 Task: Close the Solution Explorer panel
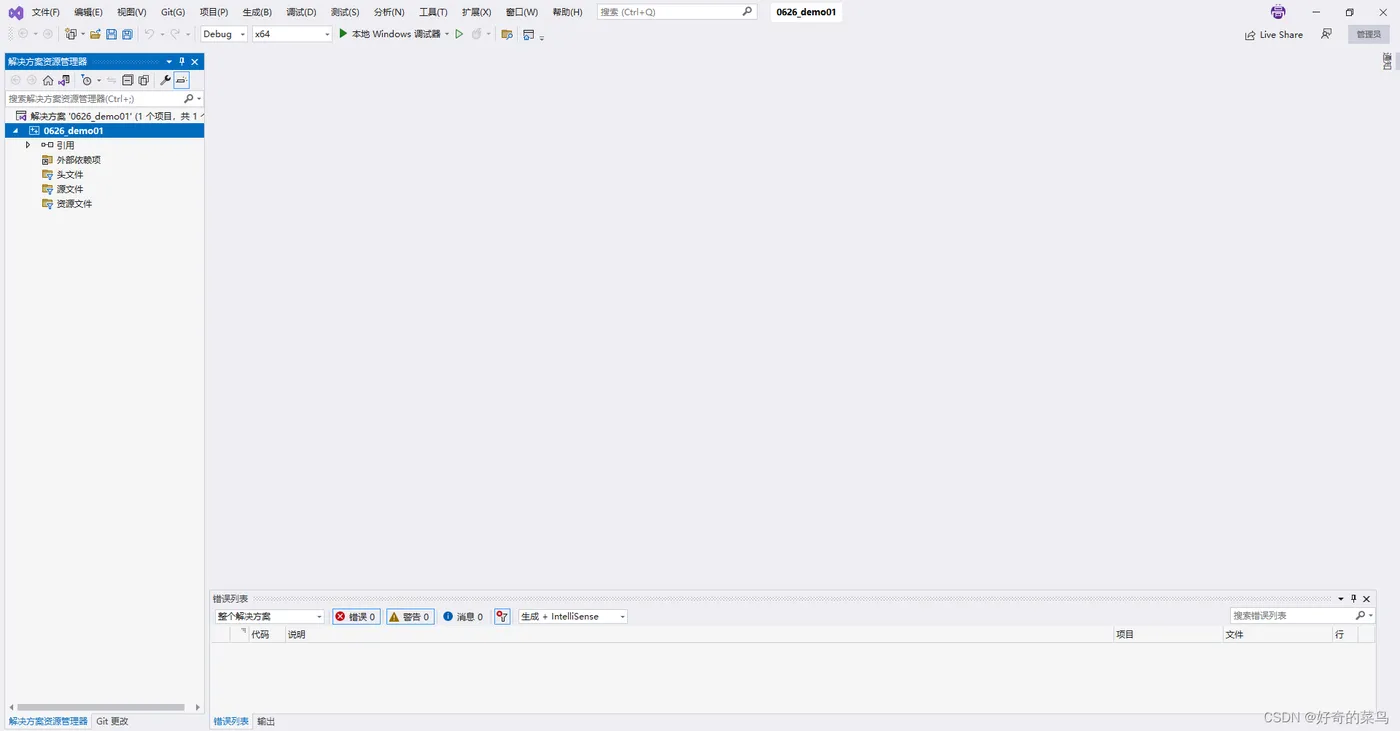click(x=195, y=61)
